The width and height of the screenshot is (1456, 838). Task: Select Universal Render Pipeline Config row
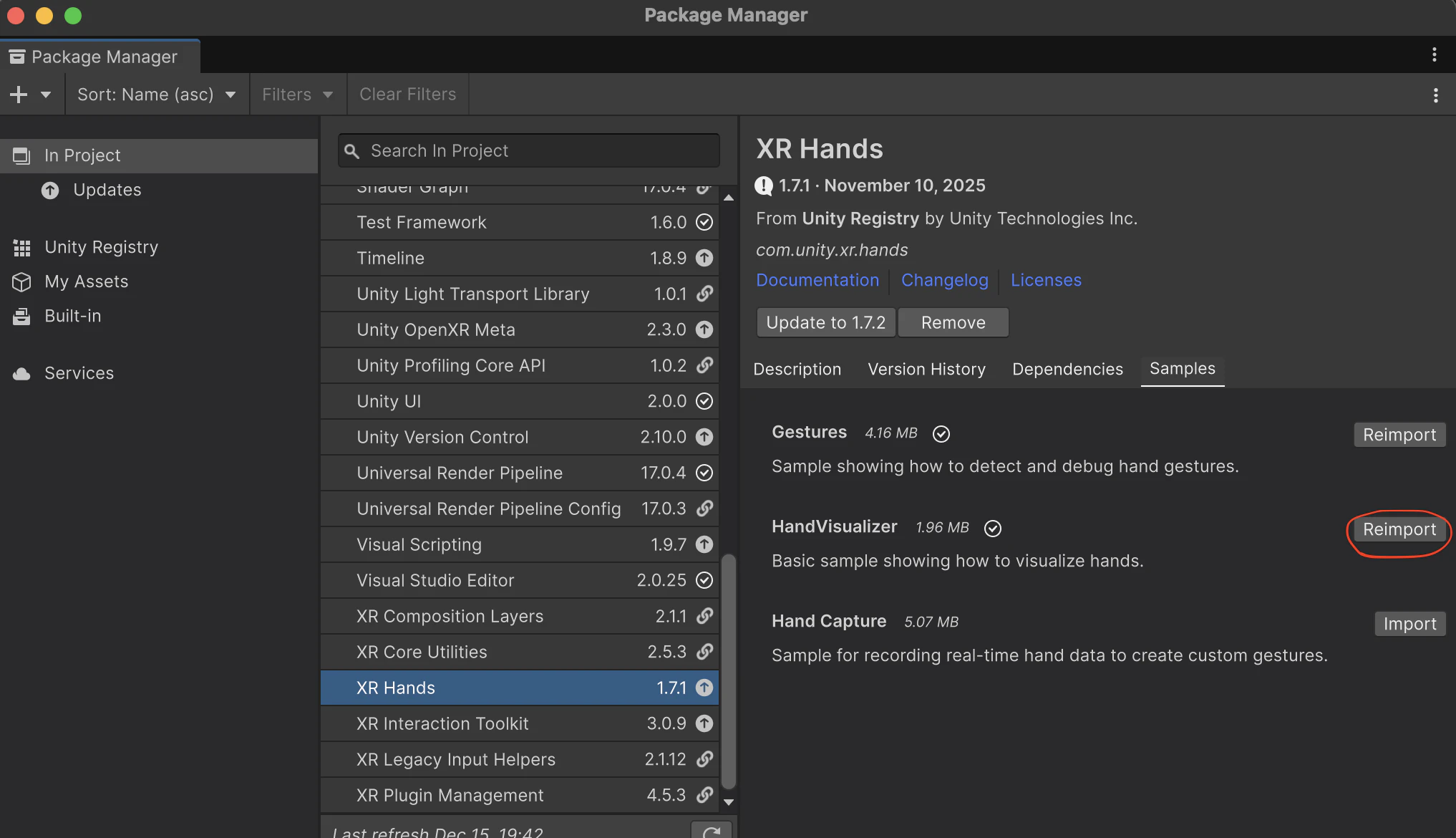click(x=520, y=509)
